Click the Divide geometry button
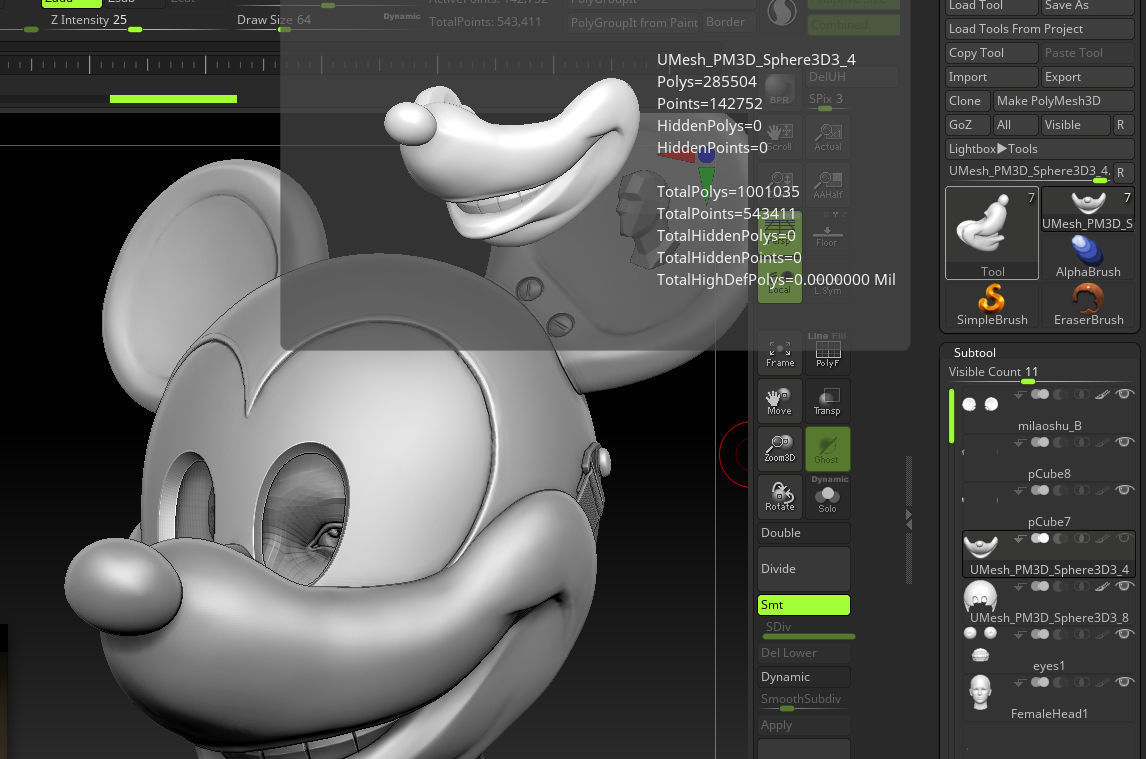This screenshot has height=759, width=1146. 803,569
